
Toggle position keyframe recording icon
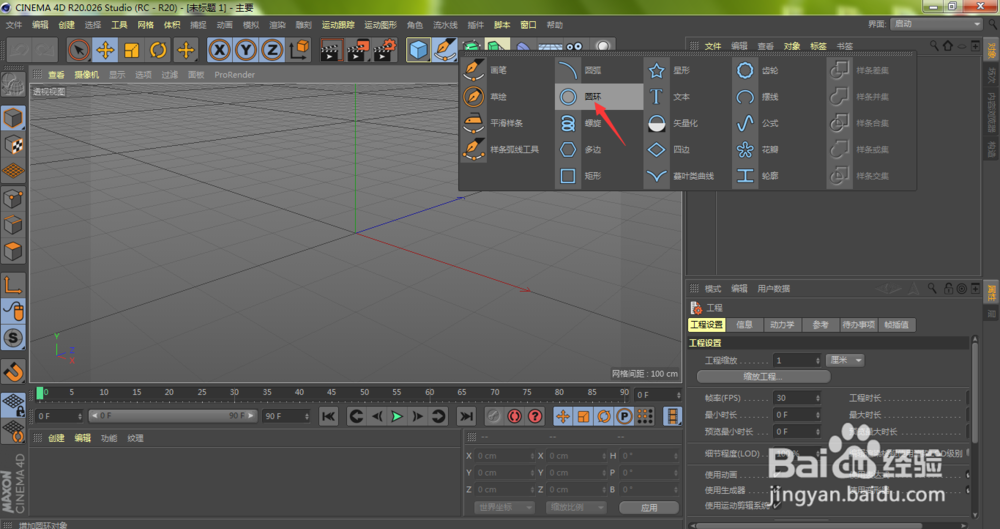562,417
